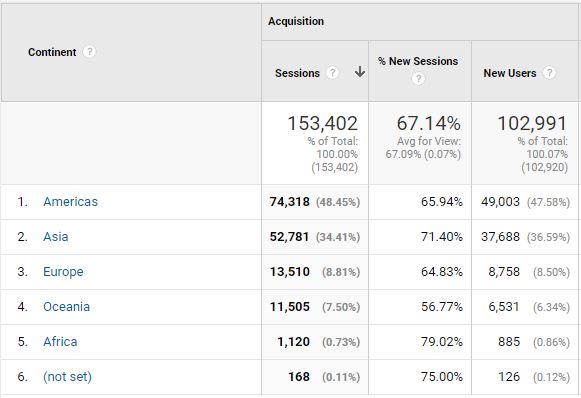
Task: Open the Asia continent link
Action: click(56, 236)
